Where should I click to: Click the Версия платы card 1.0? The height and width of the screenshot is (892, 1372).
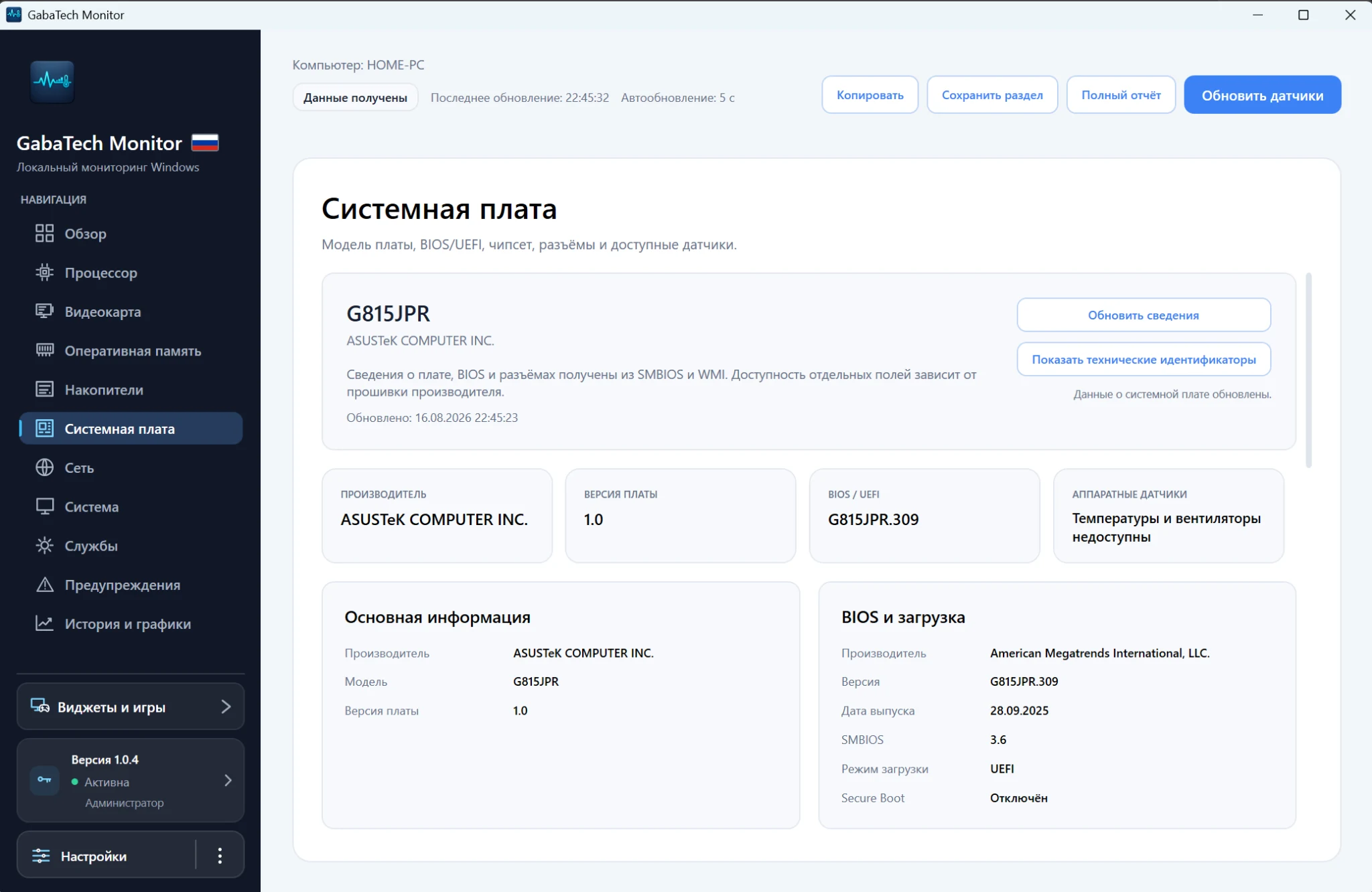tap(681, 515)
